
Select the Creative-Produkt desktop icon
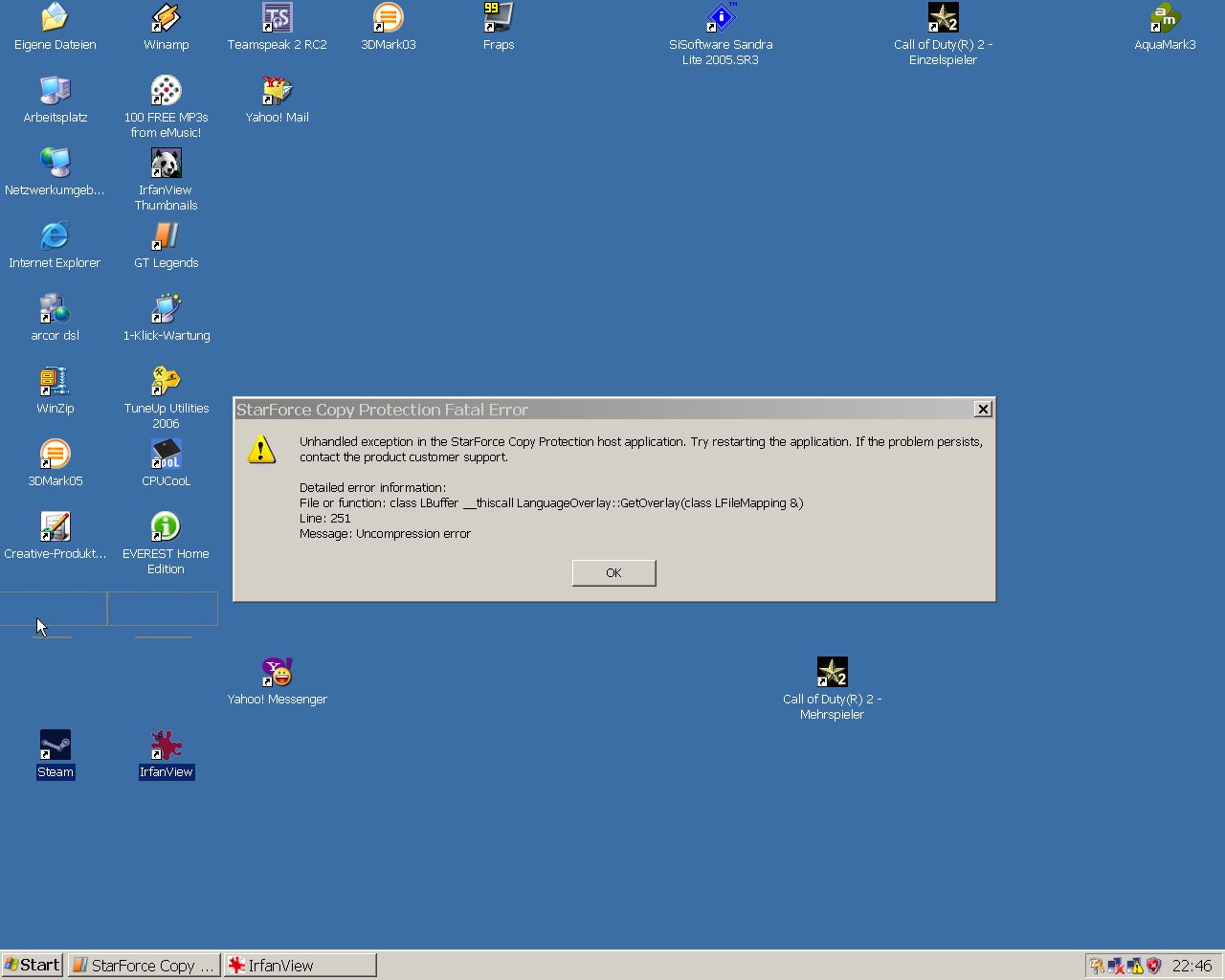[x=55, y=536]
